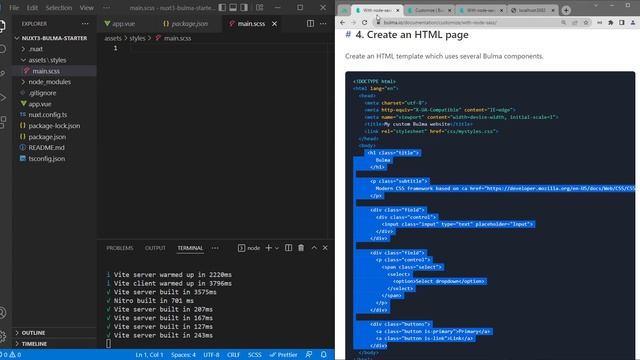Maximize panel size with chevron up
Screen dimensions: 640x360
click(314, 248)
